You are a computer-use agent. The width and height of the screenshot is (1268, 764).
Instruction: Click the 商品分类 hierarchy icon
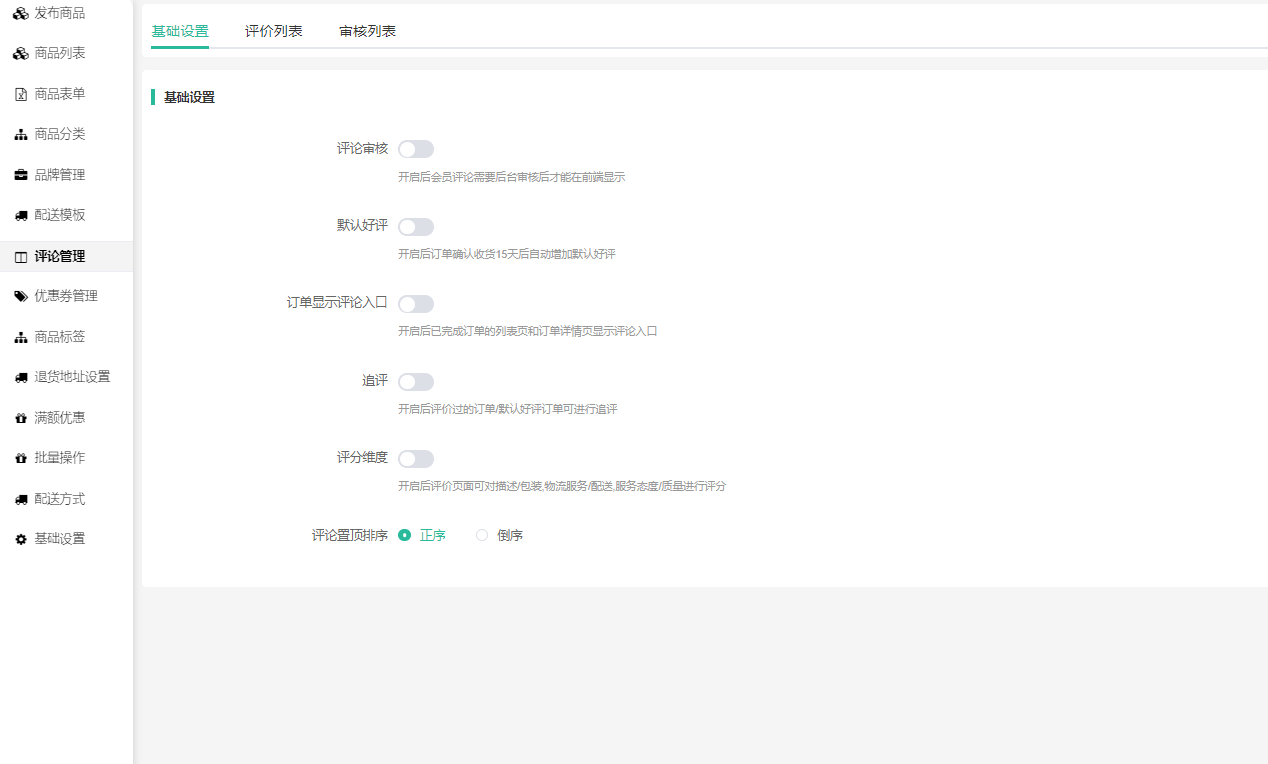click(x=21, y=135)
